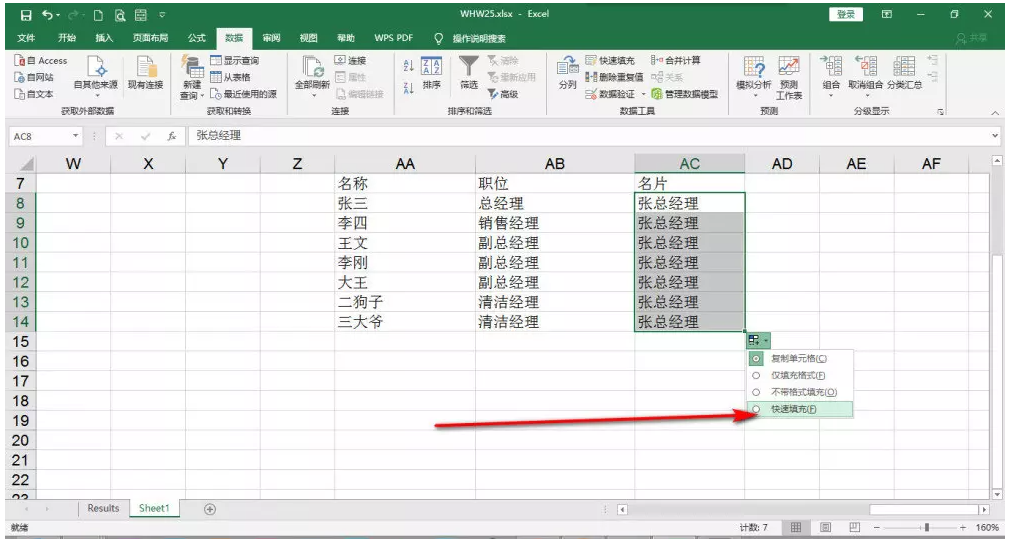This screenshot has width=1009, height=539.
Task: Open Recent Sources (最近使用的源)
Action: 243,94
